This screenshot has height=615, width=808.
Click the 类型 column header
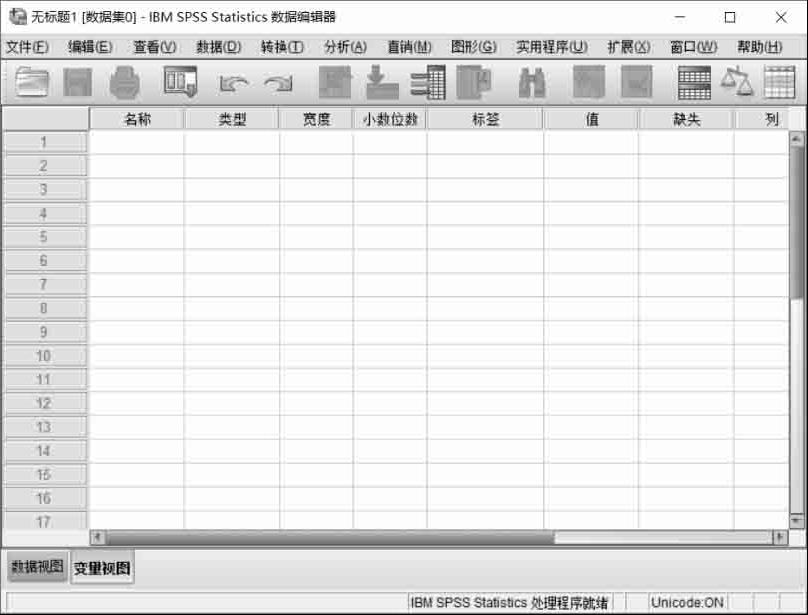click(x=232, y=119)
